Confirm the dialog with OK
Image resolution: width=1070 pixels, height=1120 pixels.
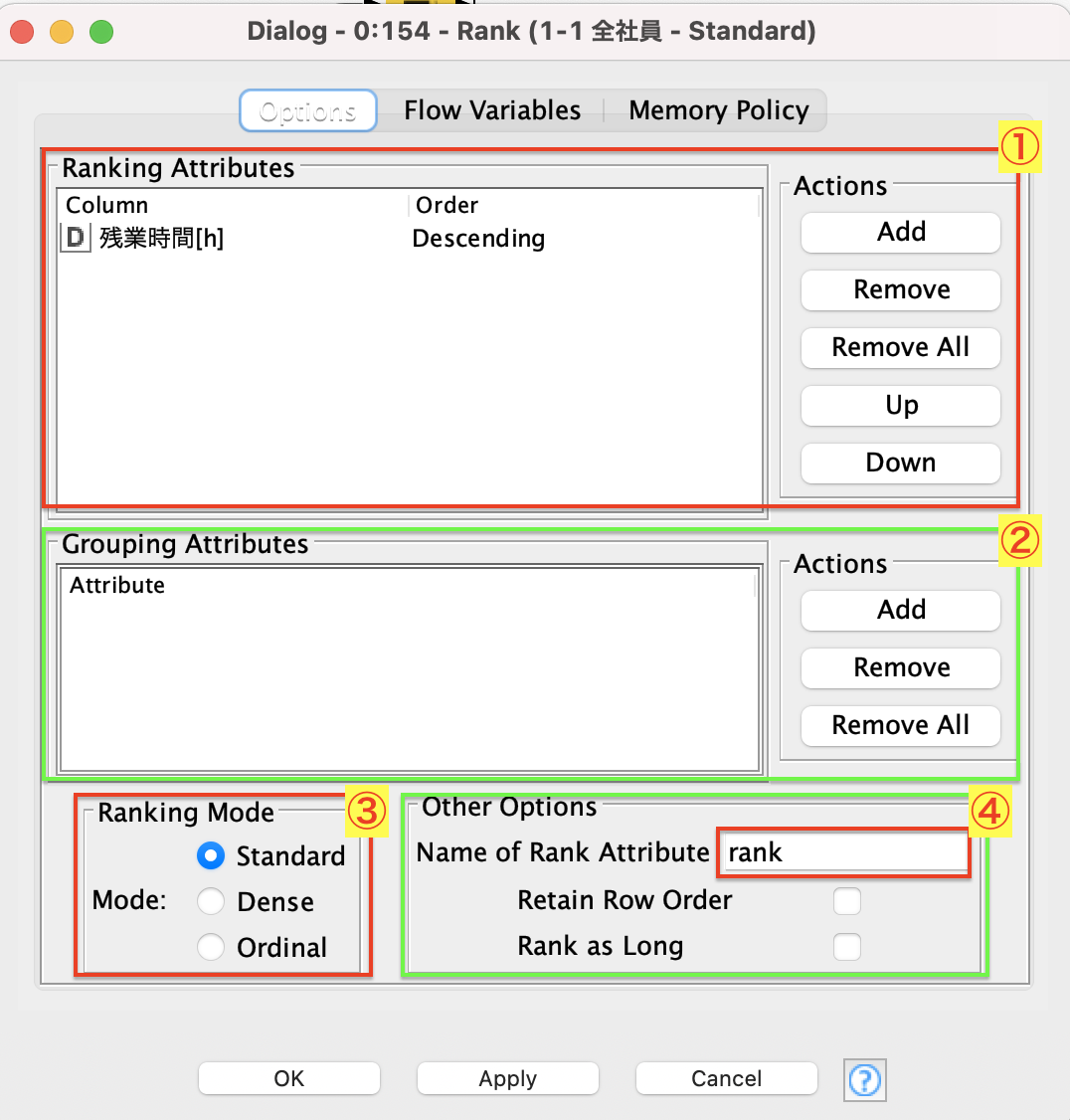point(289,1078)
